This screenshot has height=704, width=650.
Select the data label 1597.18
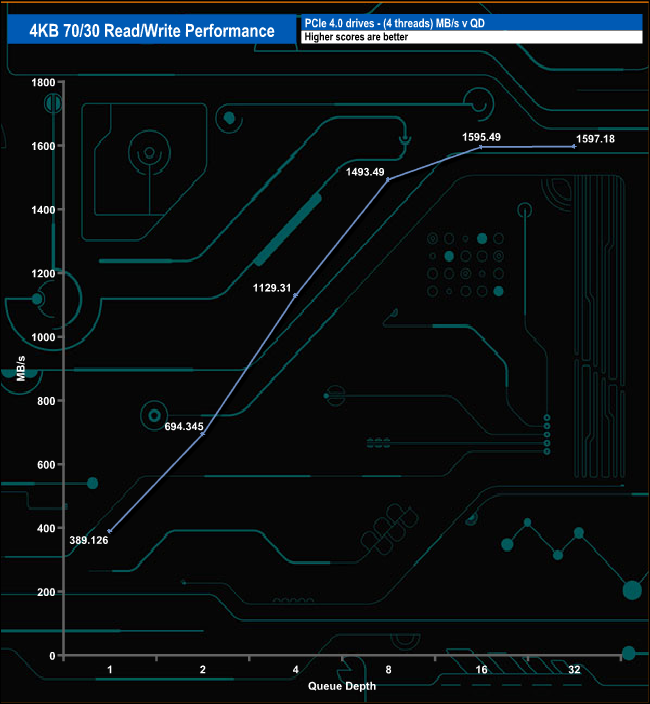point(595,139)
